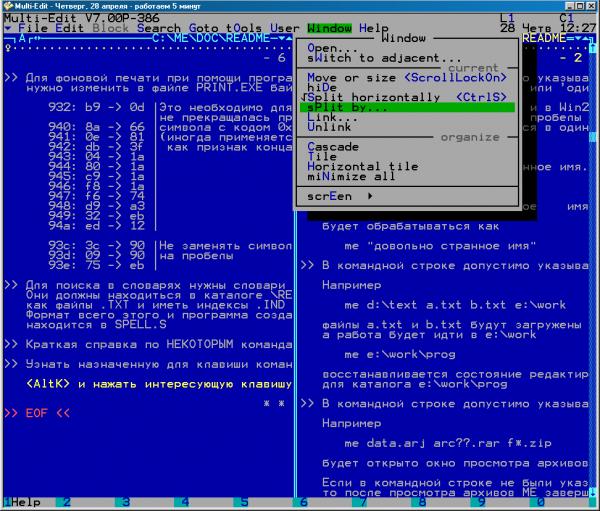
Task: Open the File menu
Action: tap(34, 28)
